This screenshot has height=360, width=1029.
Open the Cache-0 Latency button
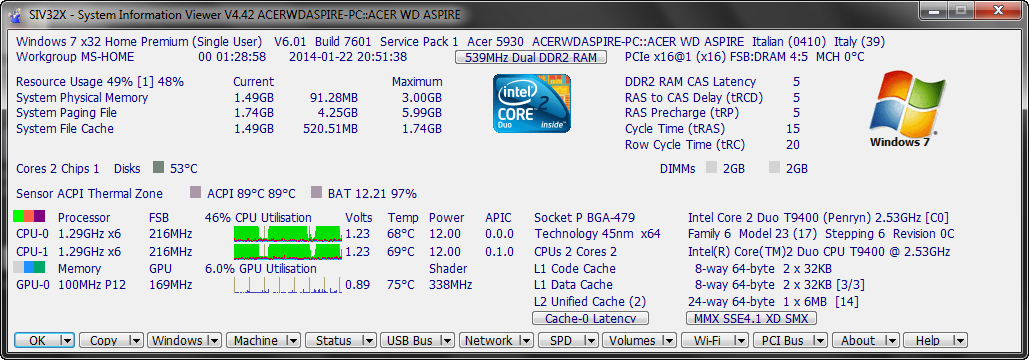click(590, 318)
